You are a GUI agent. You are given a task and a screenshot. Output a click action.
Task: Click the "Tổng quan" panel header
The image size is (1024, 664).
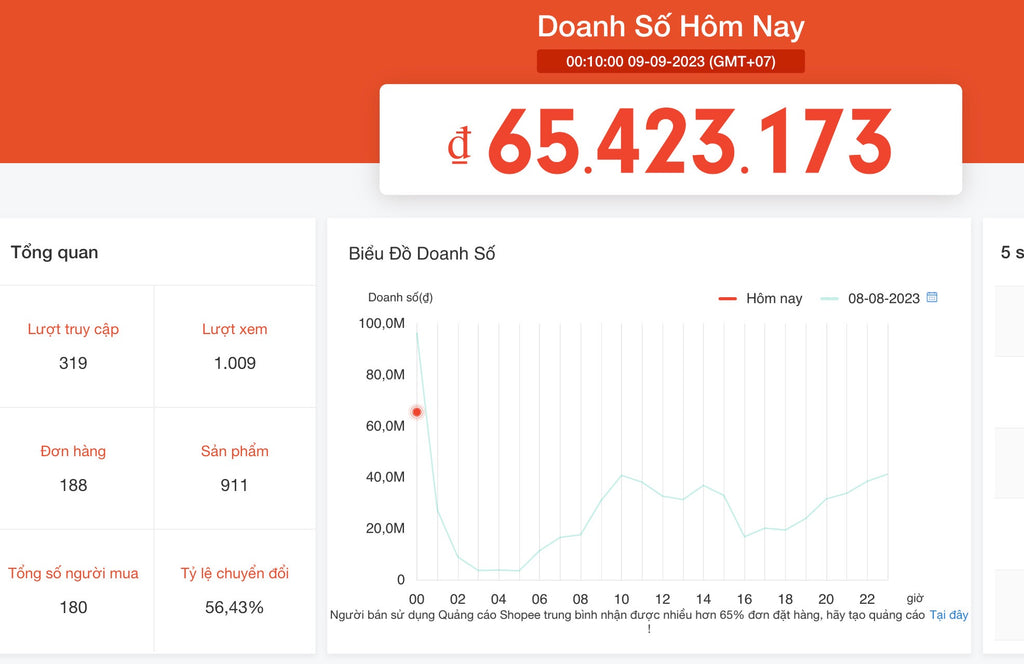53,253
